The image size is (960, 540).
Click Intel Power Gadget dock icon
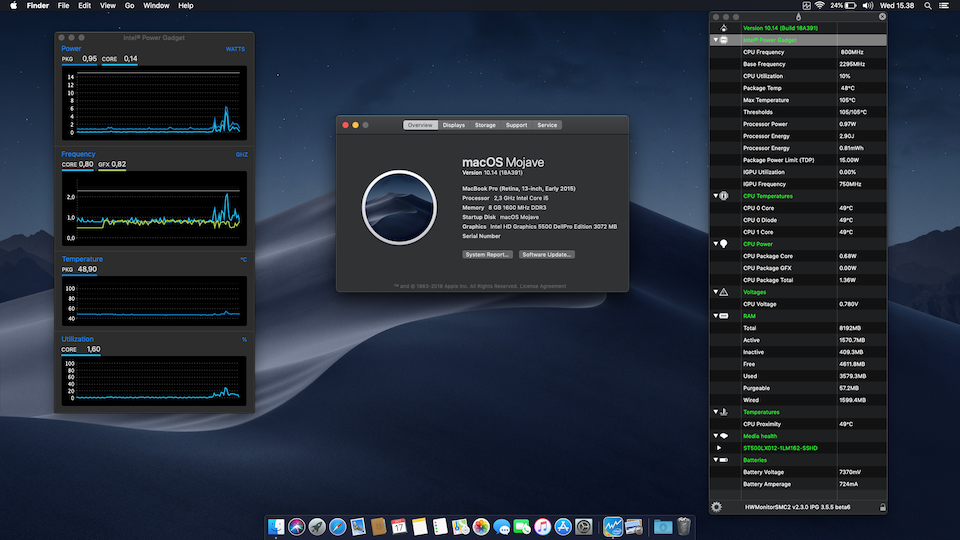click(x=613, y=527)
